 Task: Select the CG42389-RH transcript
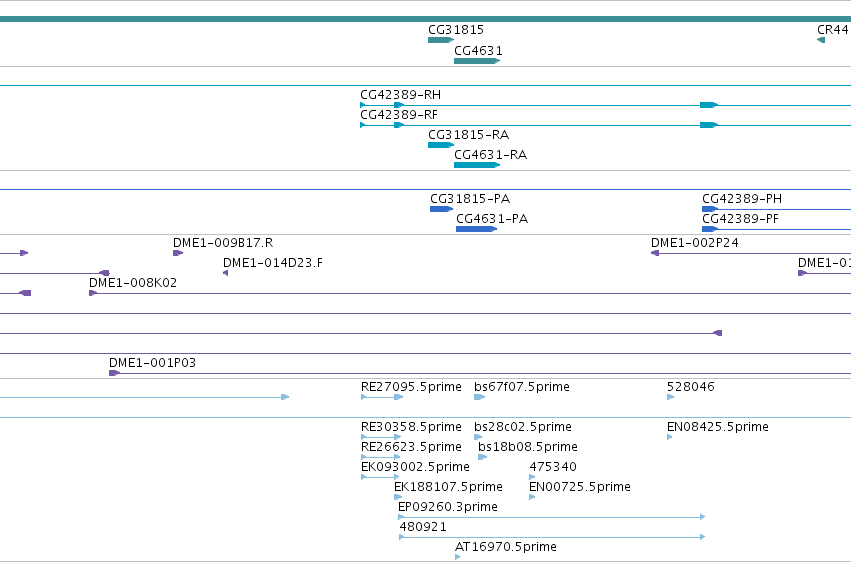click(605, 105)
